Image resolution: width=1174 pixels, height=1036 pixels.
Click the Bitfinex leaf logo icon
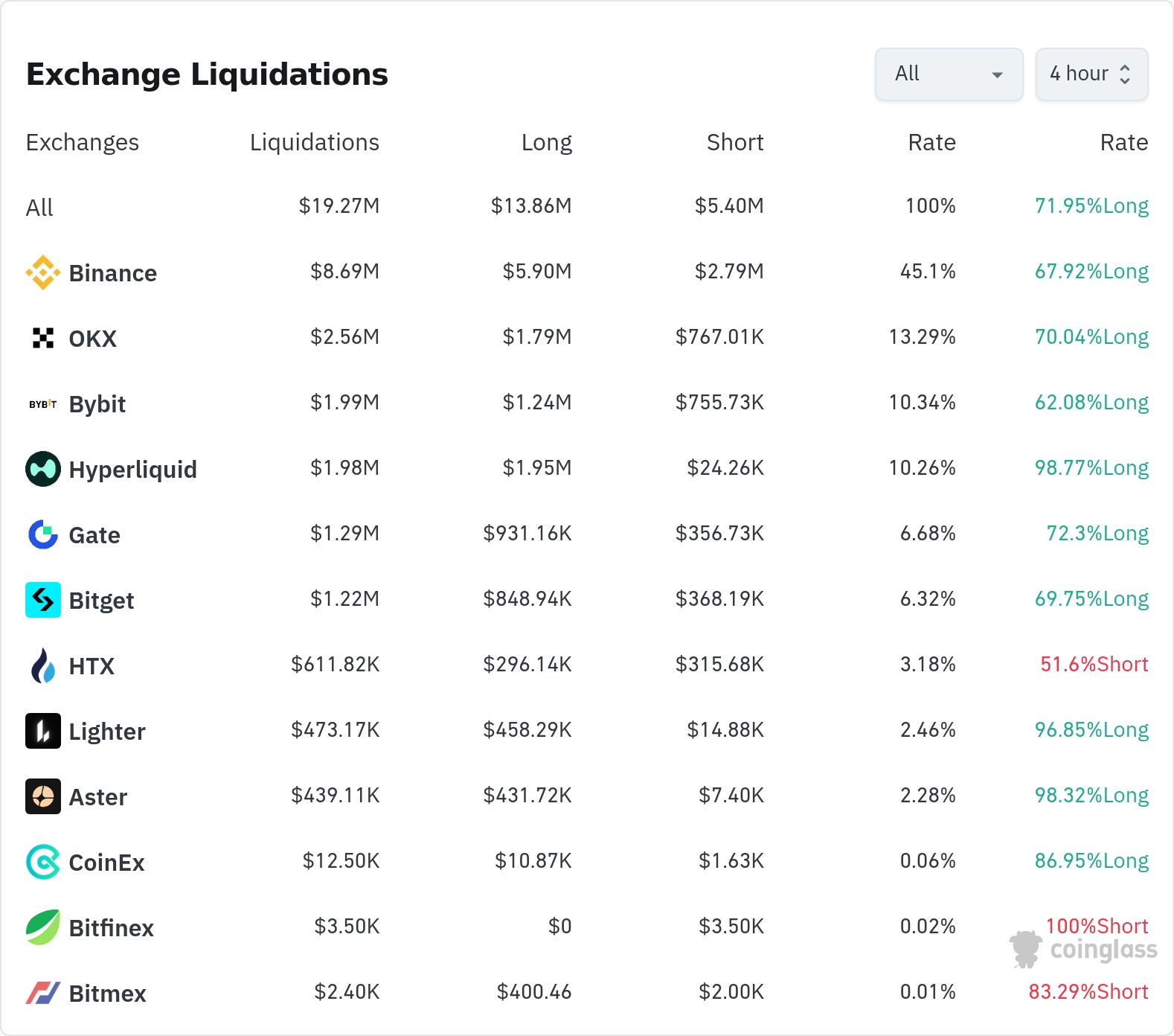(43, 927)
